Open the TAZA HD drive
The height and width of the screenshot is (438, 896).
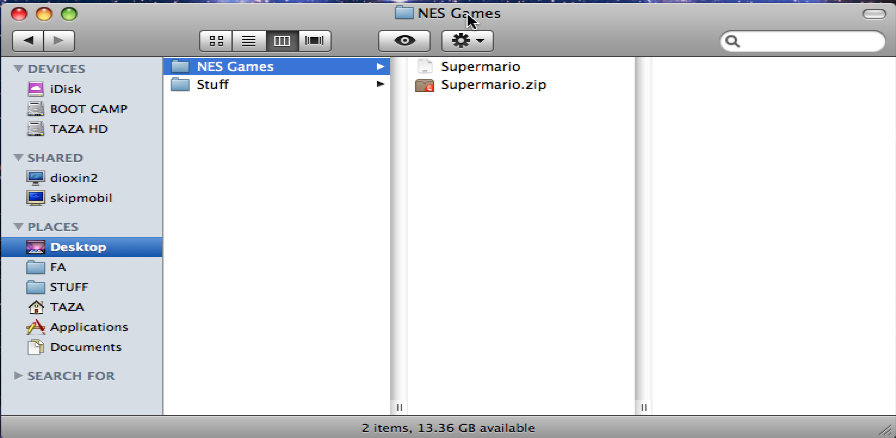point(81,129)
